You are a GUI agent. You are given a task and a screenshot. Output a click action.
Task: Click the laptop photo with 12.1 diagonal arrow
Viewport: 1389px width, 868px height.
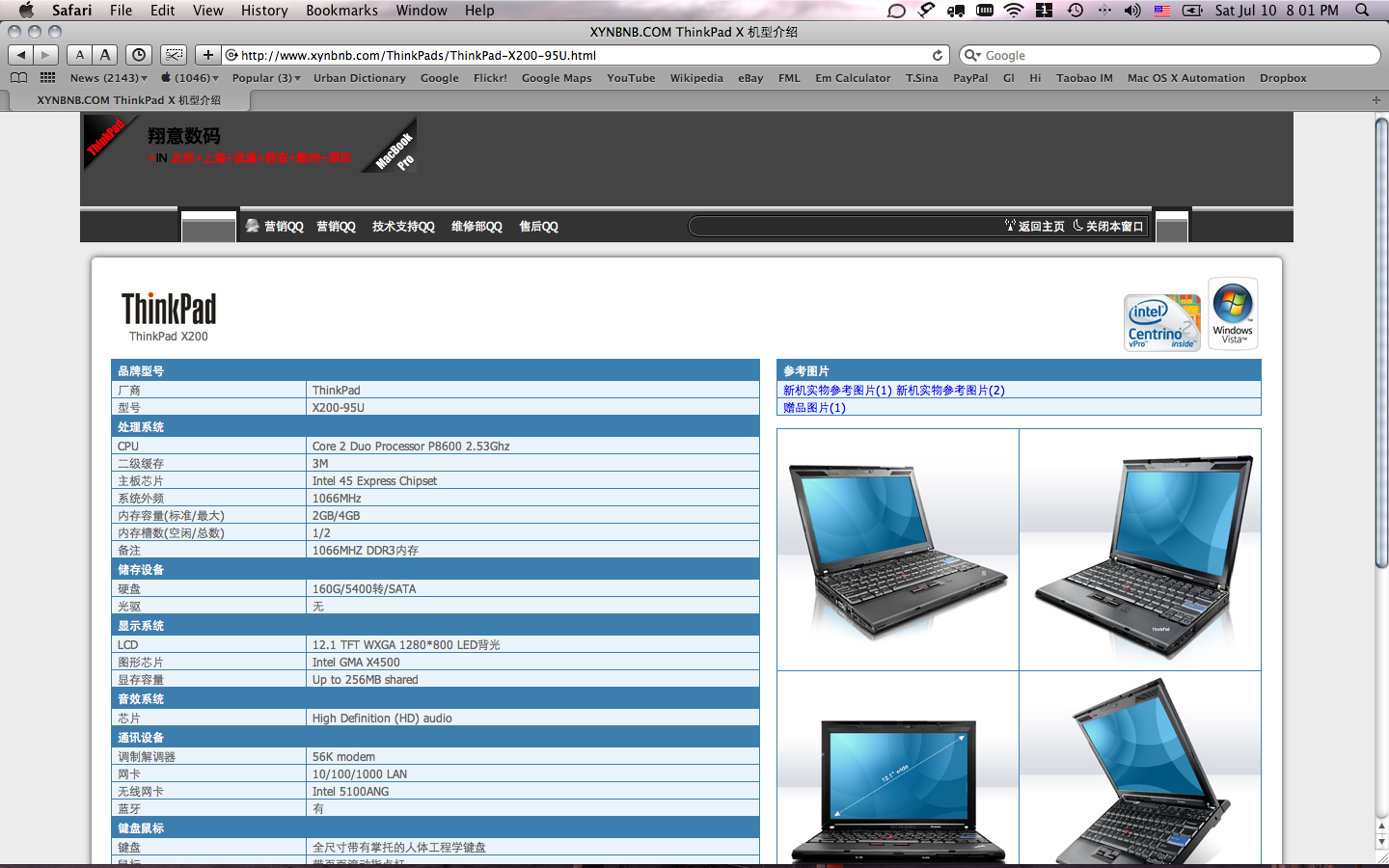pos(898,769)
